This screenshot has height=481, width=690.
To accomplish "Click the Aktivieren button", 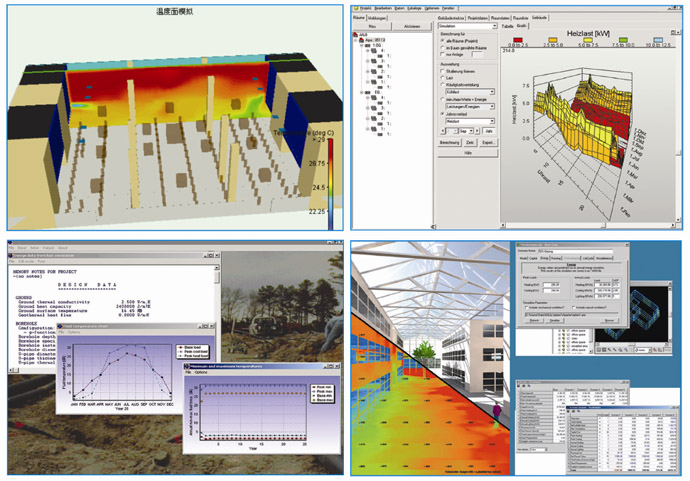I will (x=412, y=26).
